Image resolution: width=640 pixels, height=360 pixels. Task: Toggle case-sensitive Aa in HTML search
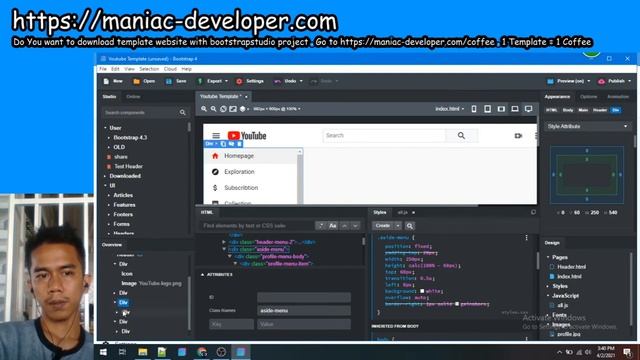pos(333,226)
